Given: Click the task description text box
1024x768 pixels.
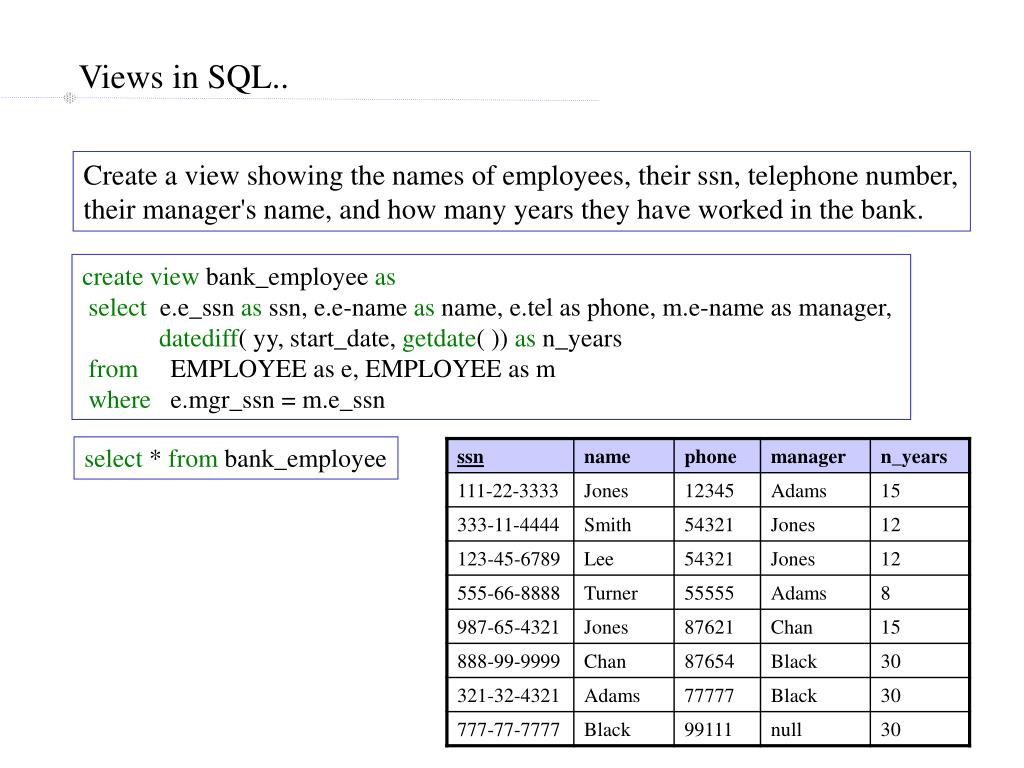Looking at the screenshot, I should pyautogui.click(x=521, y=191).
